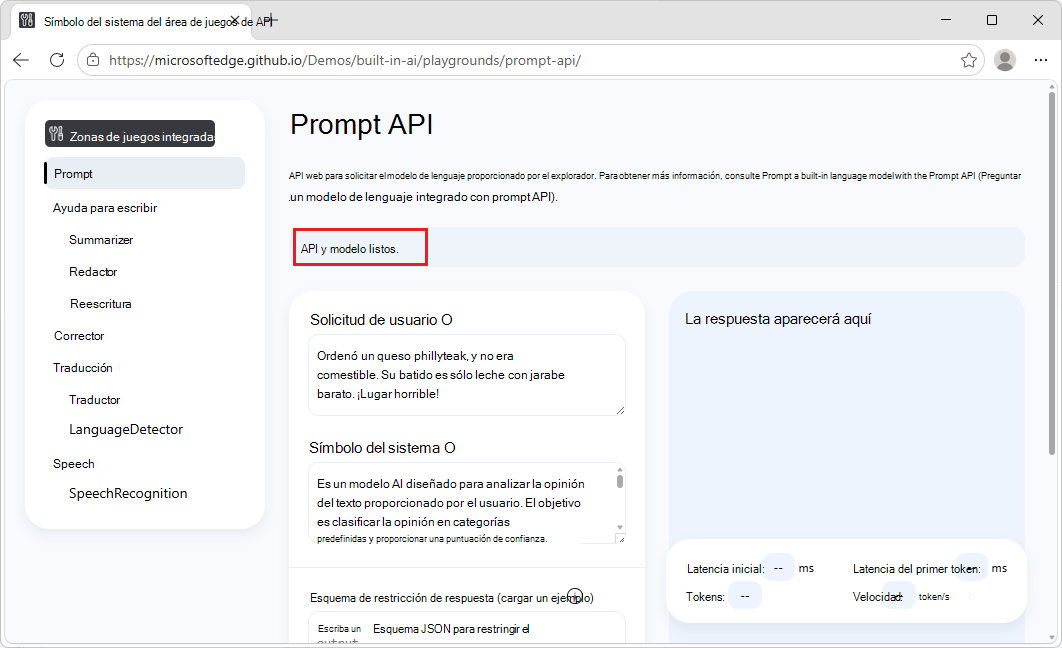Click the info icon beside Símbolo del sistema
The image size is (1062, 648).
(450, 448)
